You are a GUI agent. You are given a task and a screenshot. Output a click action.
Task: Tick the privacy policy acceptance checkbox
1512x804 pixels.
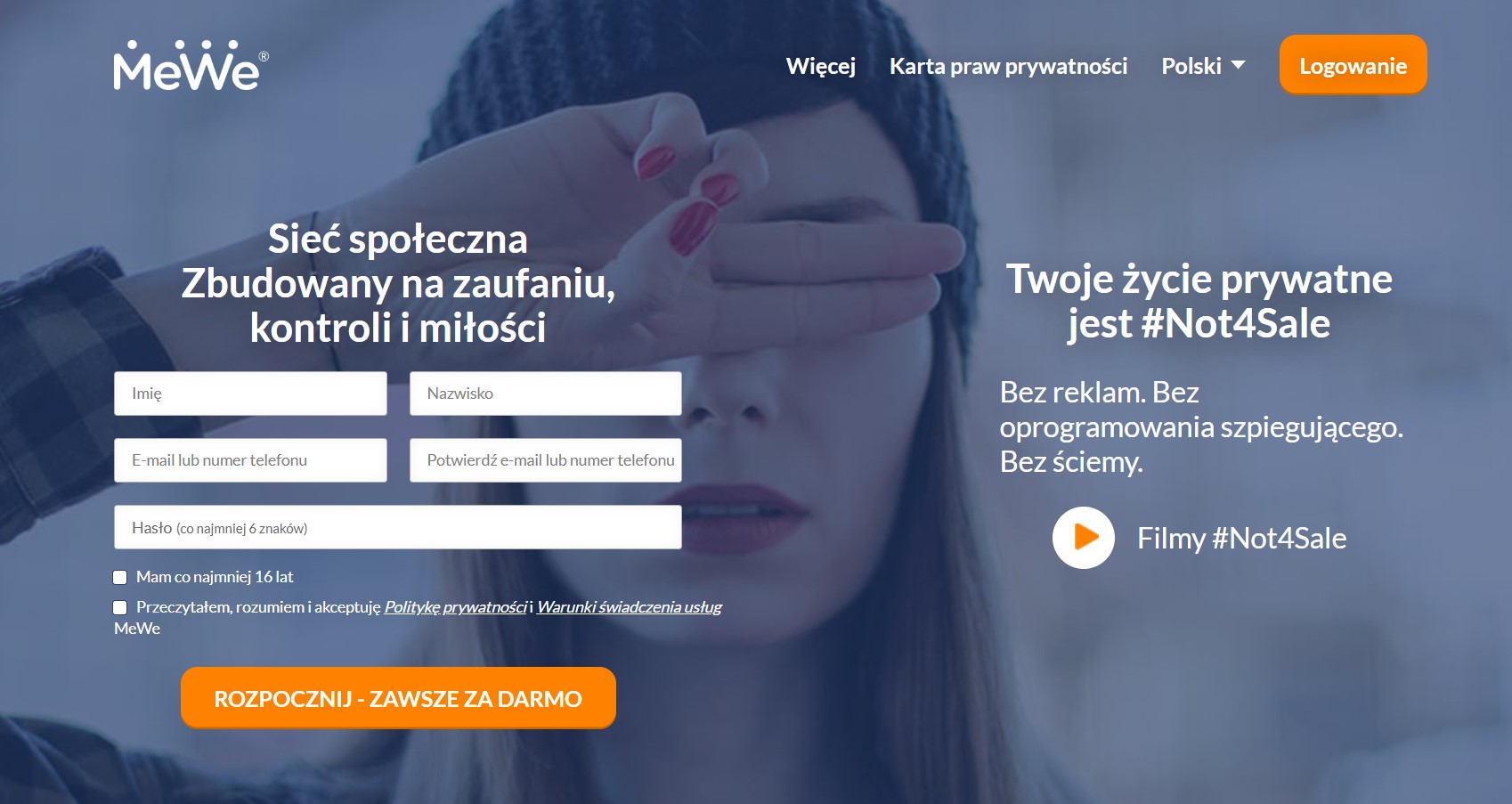click(x=120, y=607)
